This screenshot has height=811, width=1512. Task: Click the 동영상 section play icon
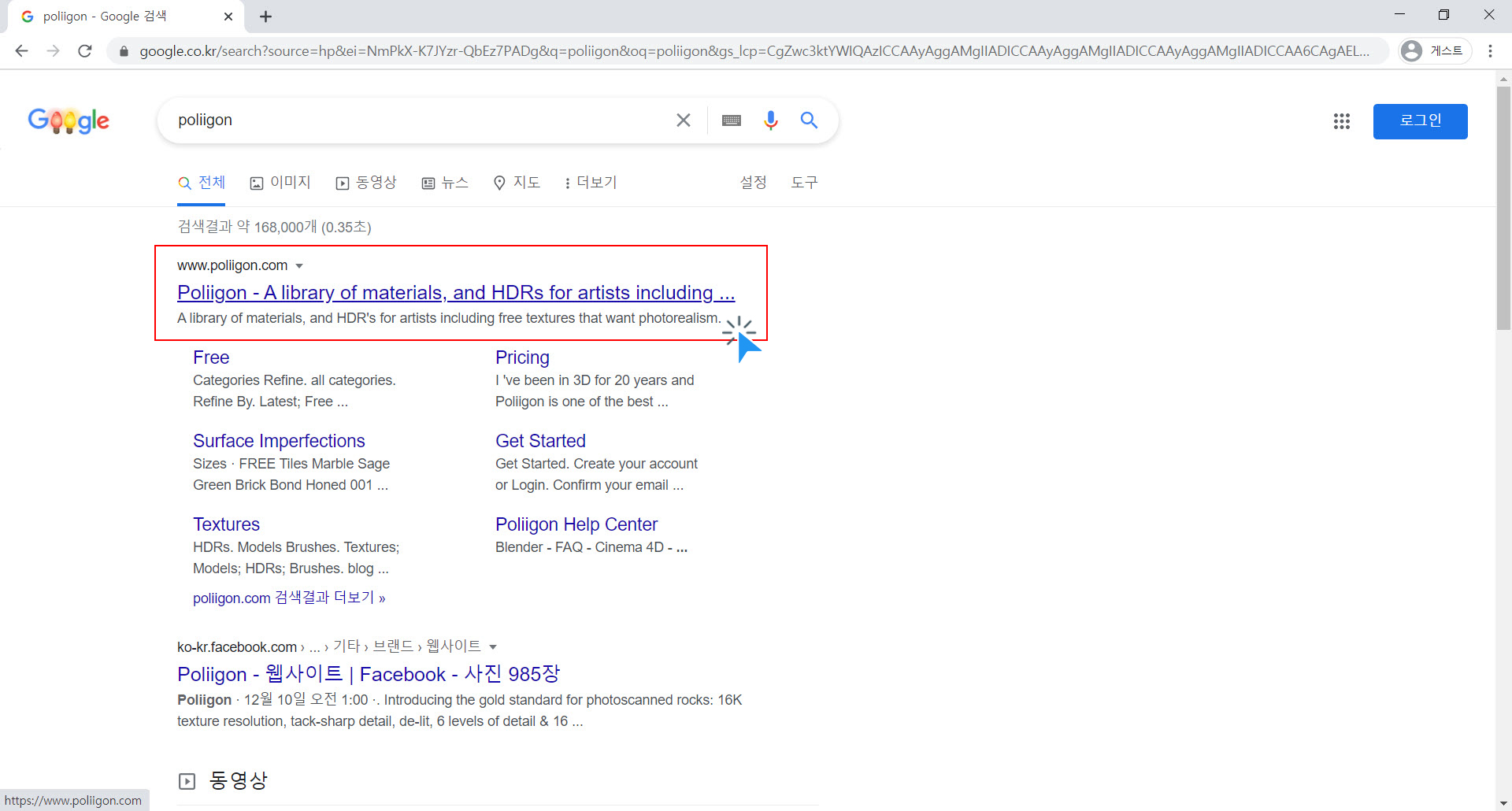pyautogui.click(x=187, y=781)
